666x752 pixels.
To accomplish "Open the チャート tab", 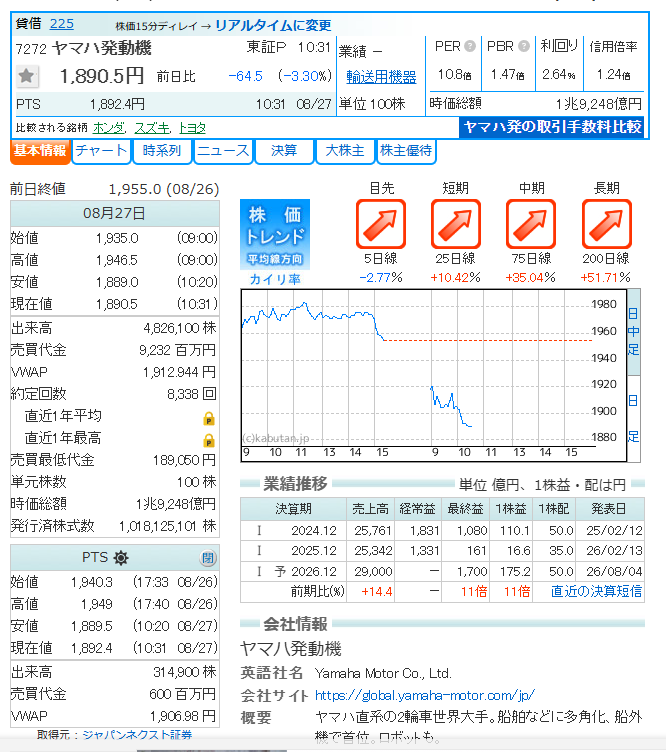I will pyautogui.click(x=101, y=151).
